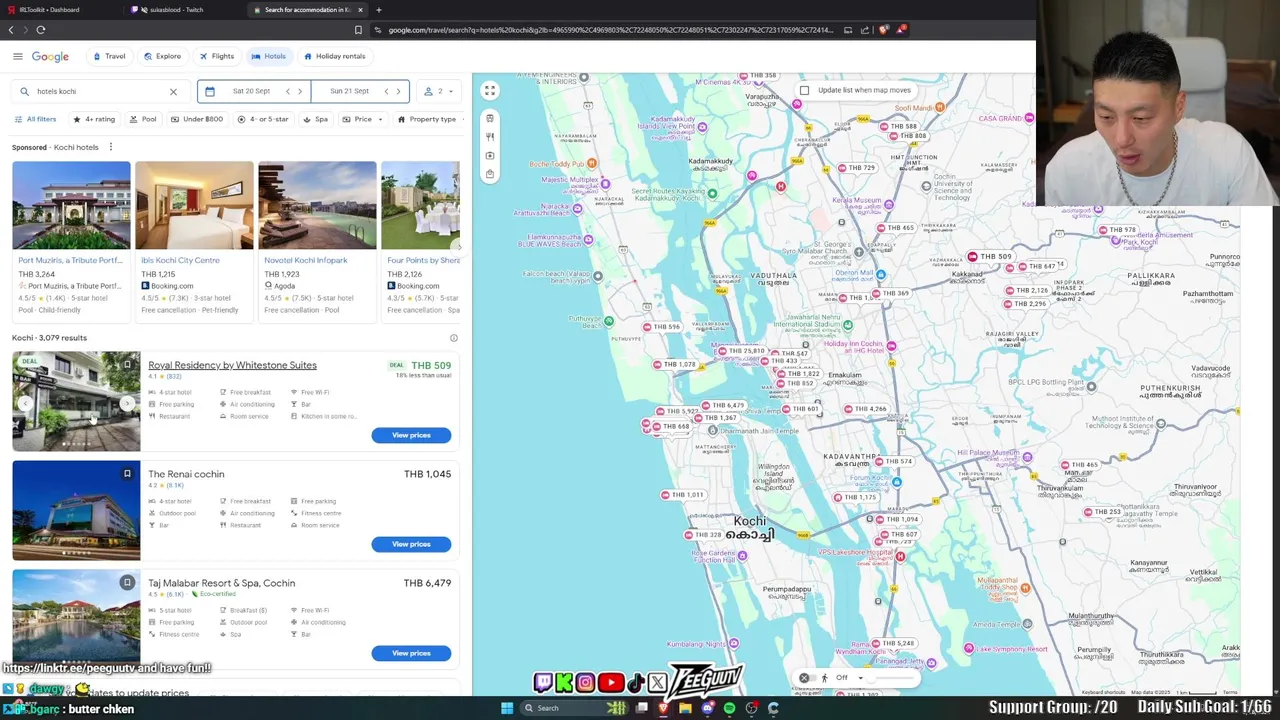Show attractions camera layer on map
The height and width of the screenshot is (720, 1280).
490,155
